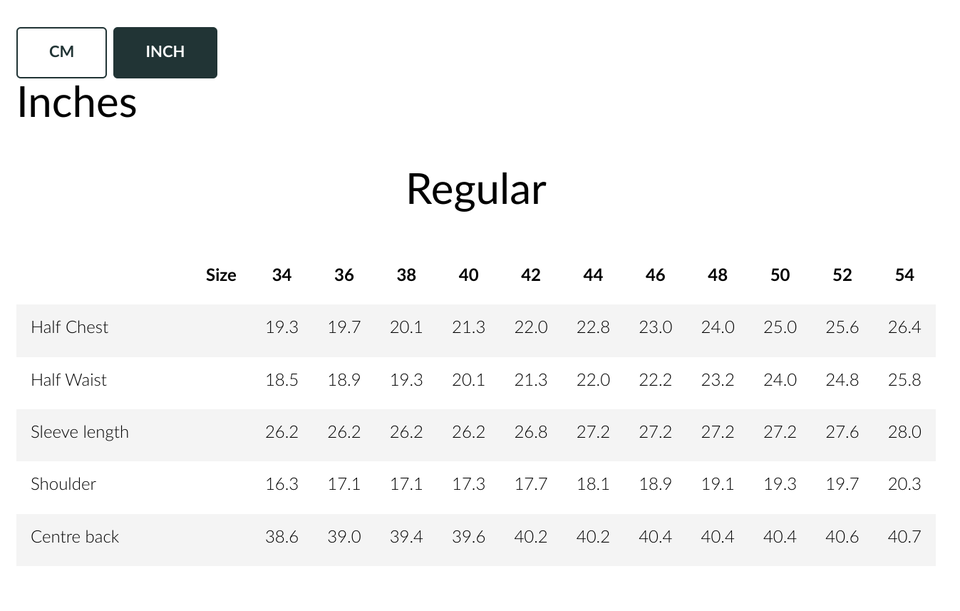
Task: Click the size 54 column header
Action: click(904, 275)
